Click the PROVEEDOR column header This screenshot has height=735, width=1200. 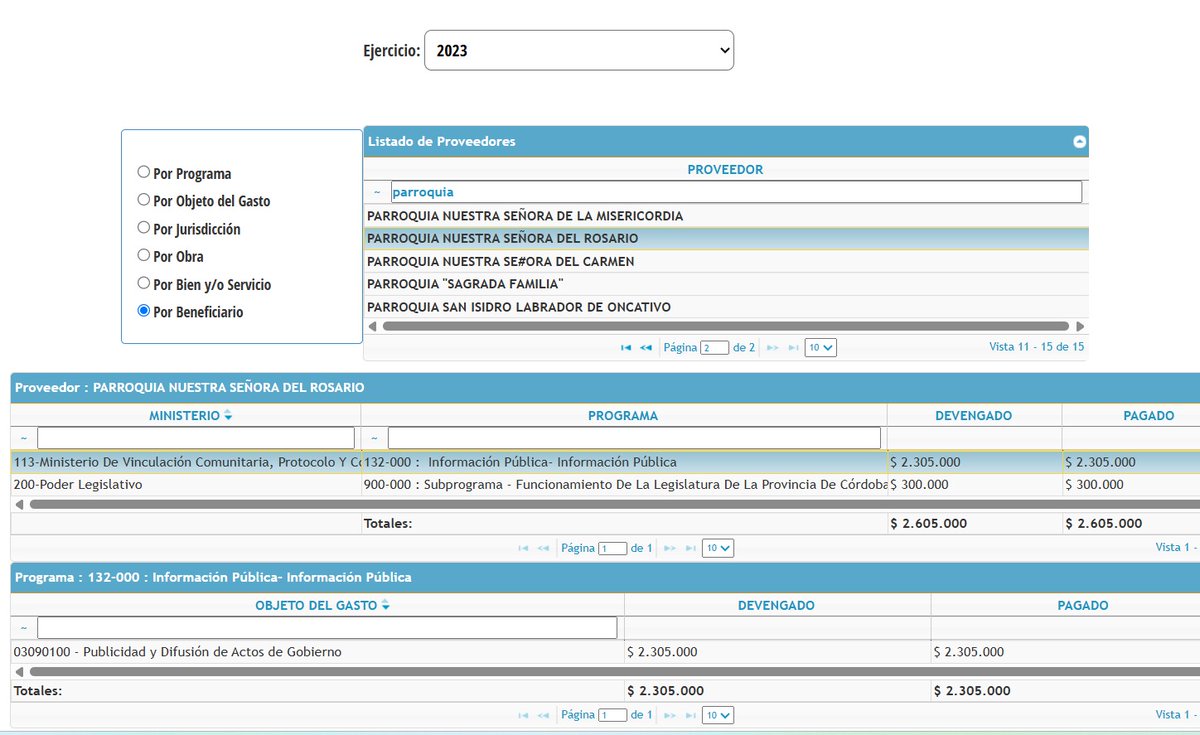click(725, 169)
